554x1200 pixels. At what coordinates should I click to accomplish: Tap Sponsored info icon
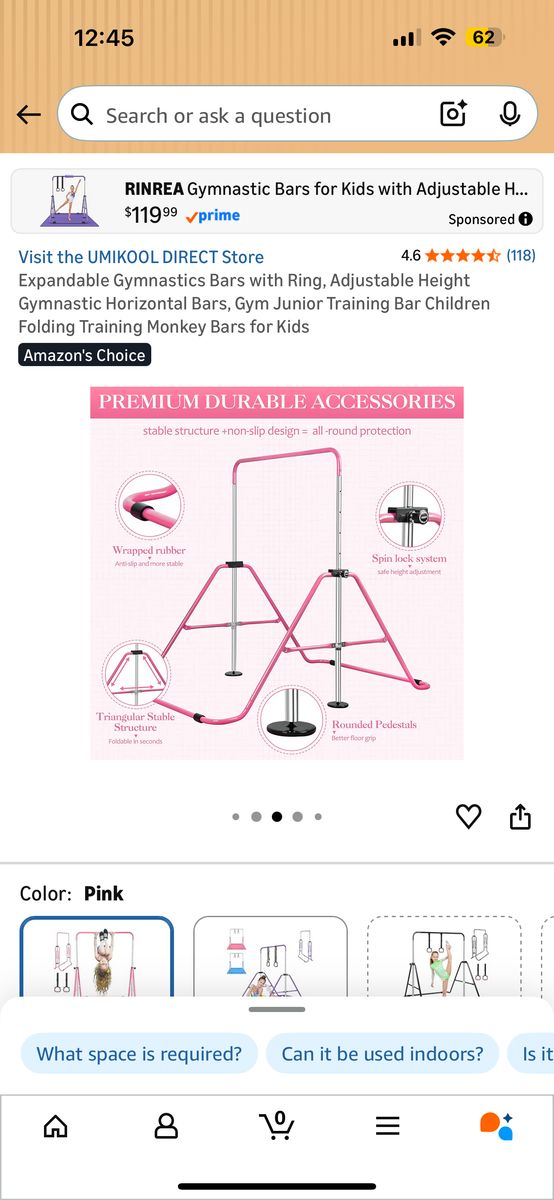point(525,219)
